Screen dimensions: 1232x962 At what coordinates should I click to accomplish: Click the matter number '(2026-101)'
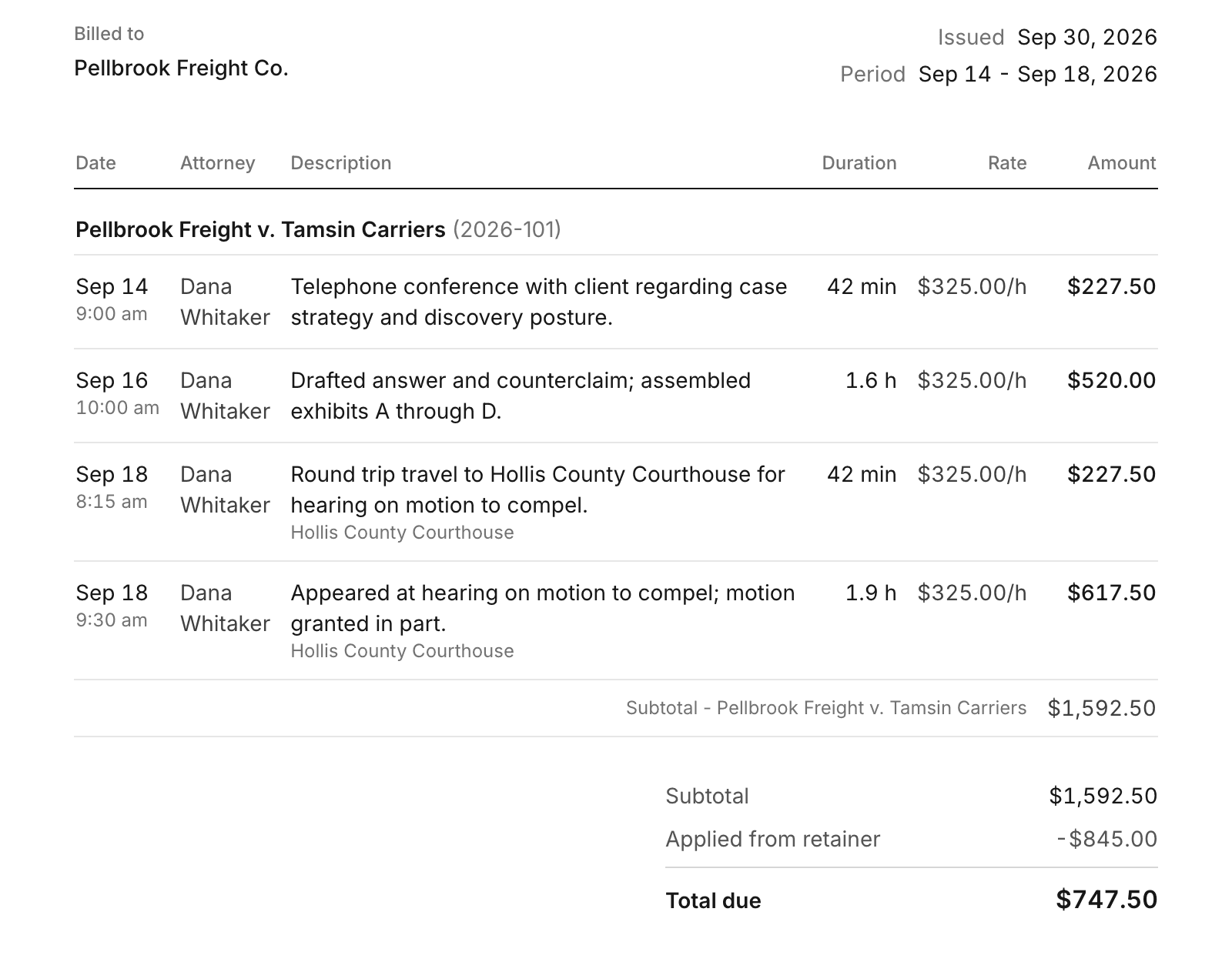coord(507,229)
